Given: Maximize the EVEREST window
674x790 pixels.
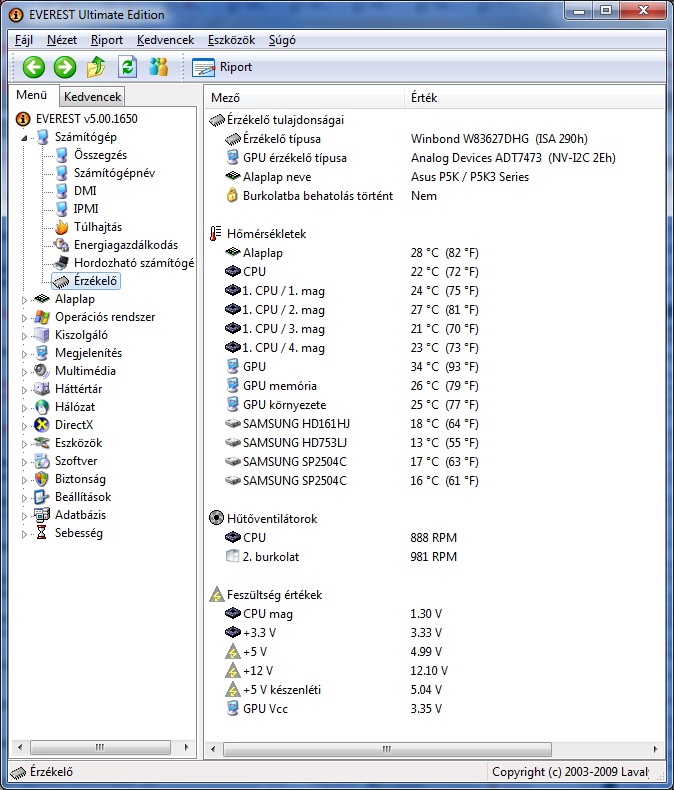Looking at the screenshot, I should pos(606,11).
